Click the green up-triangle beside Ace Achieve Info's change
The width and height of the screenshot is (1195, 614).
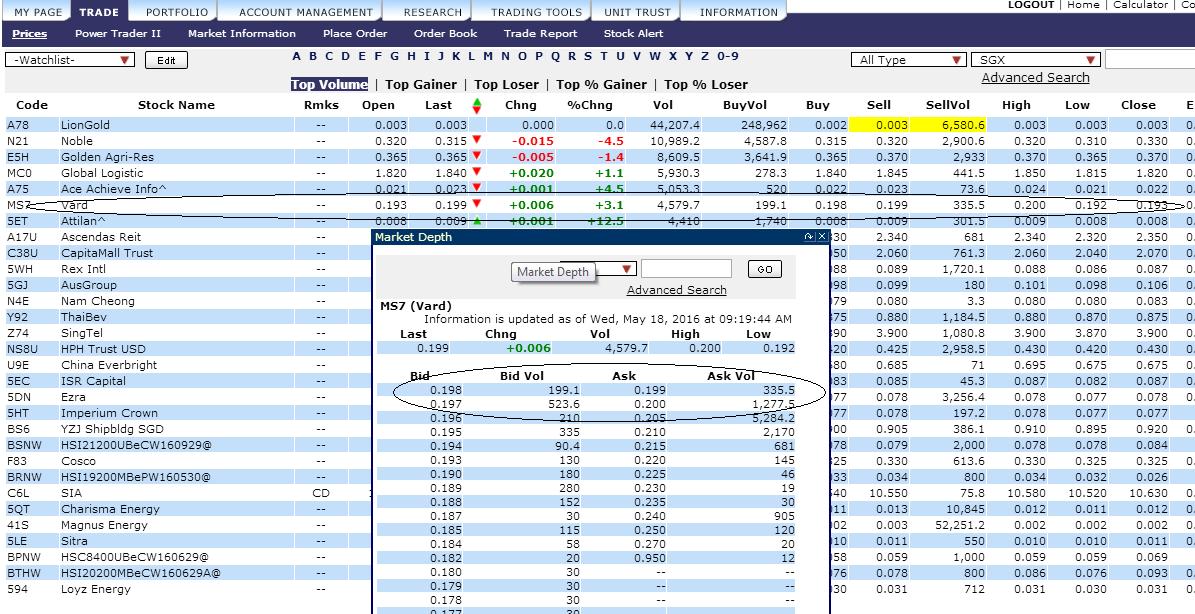(476, 186)
